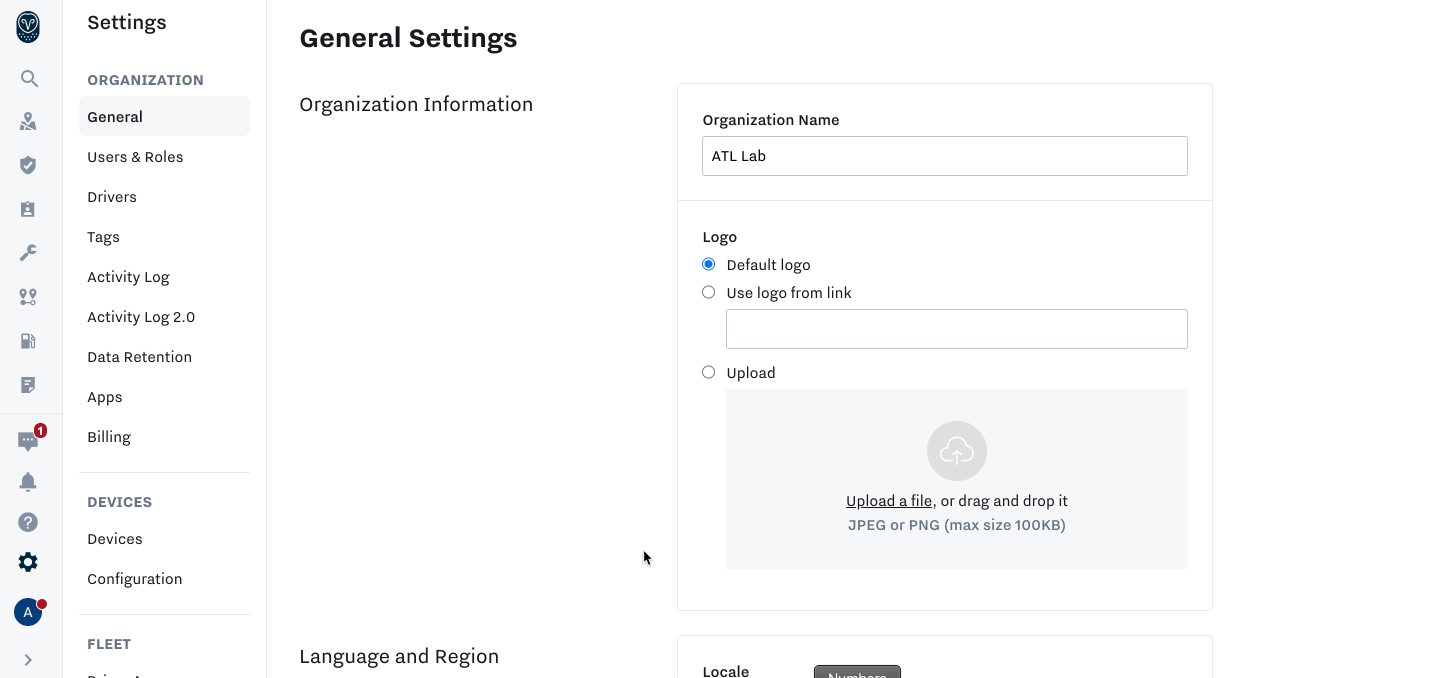The image size is (1429, 678).
Task: Expand the sidebar with the chevron arrow
Action: (x=28, y=660)
